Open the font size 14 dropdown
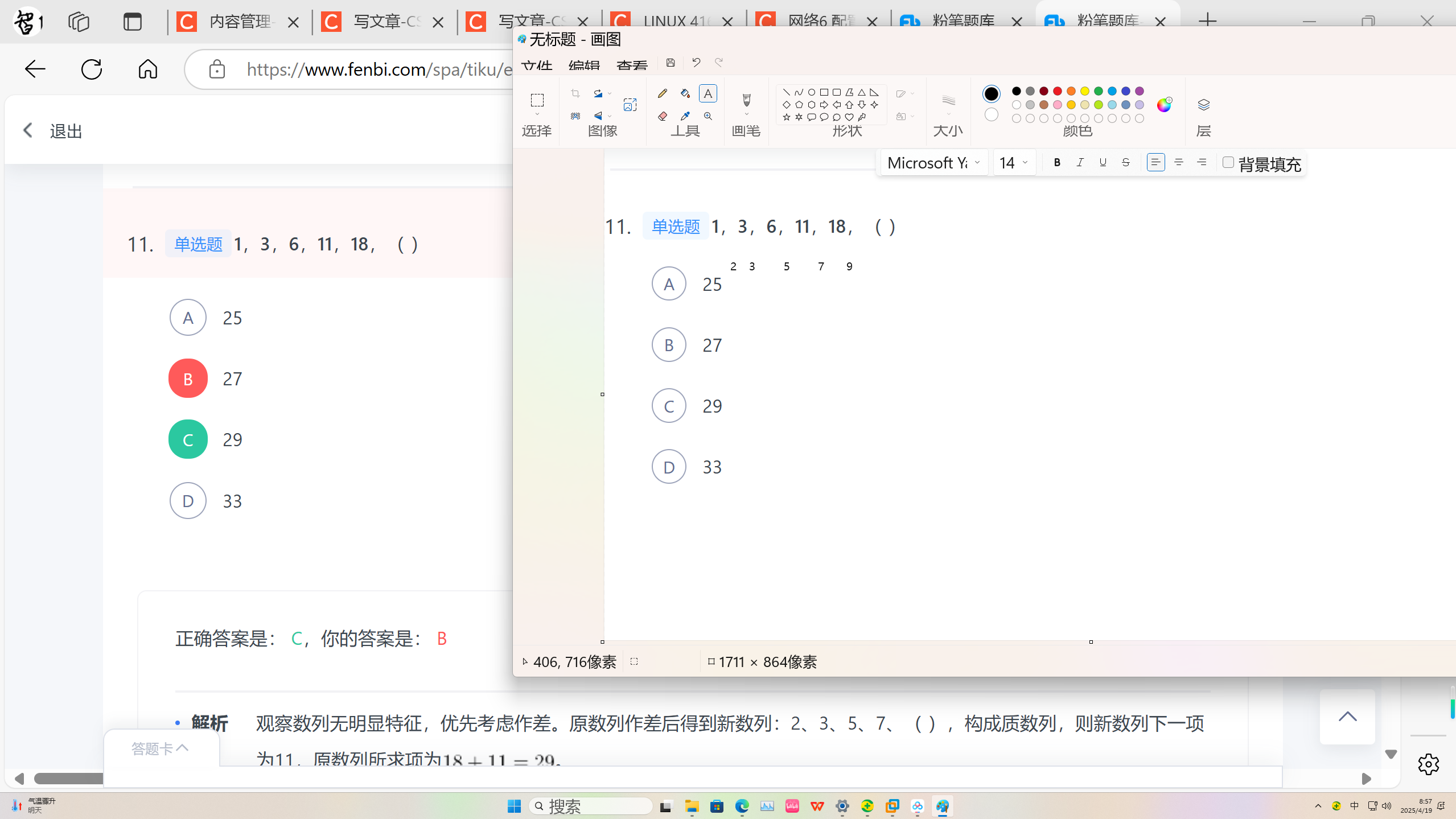Image resolution: width=1456 pixels, height=819 pixels. click(1014, 163)
